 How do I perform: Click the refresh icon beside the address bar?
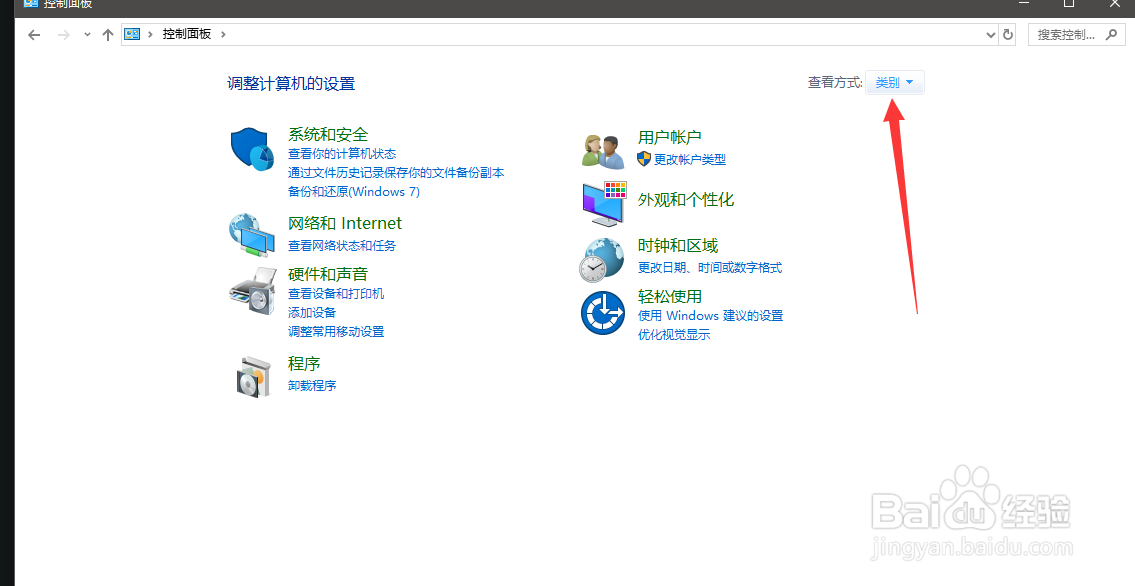click(x=1008, y=33)
